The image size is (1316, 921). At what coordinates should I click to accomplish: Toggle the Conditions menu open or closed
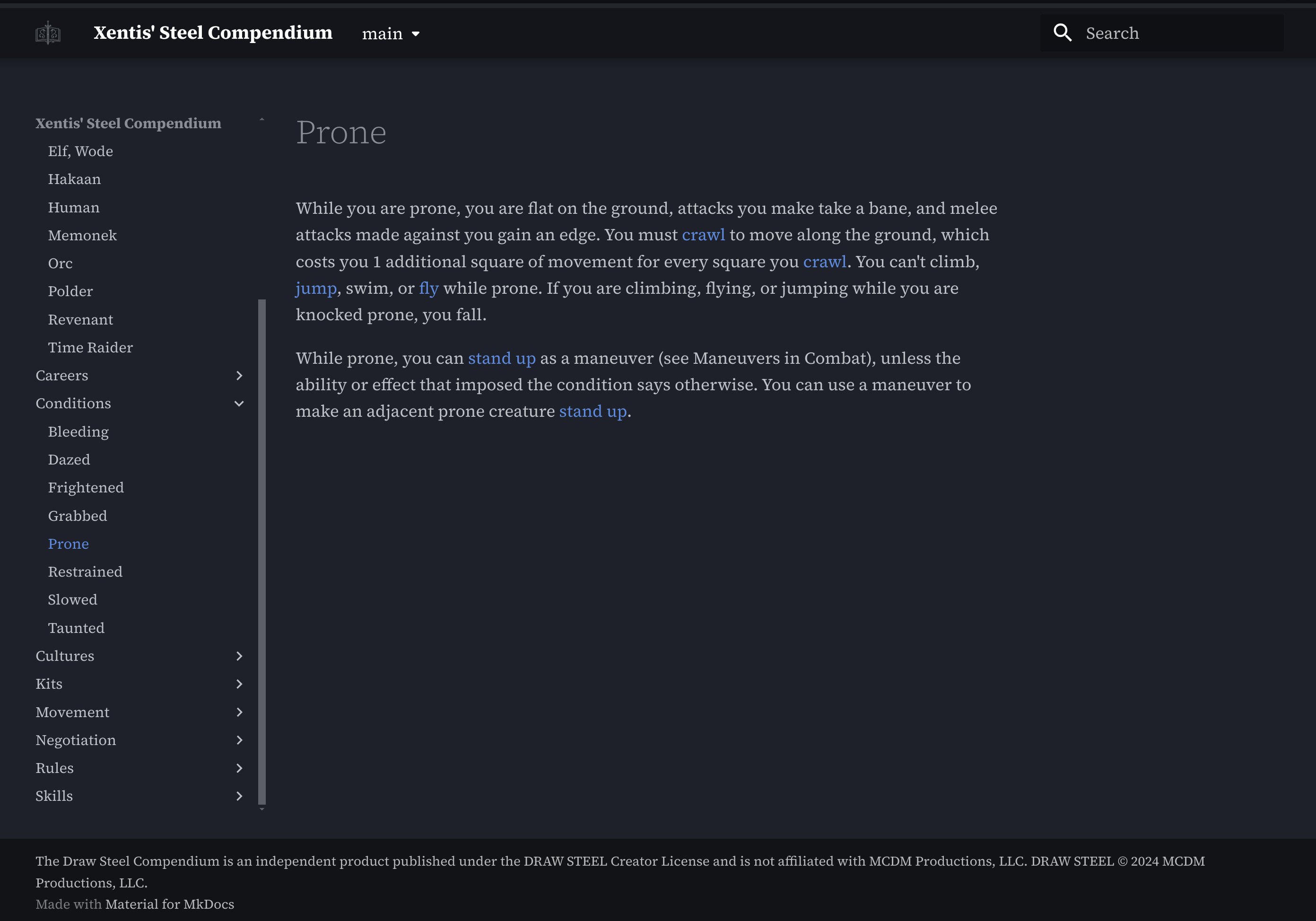(239, 403)
